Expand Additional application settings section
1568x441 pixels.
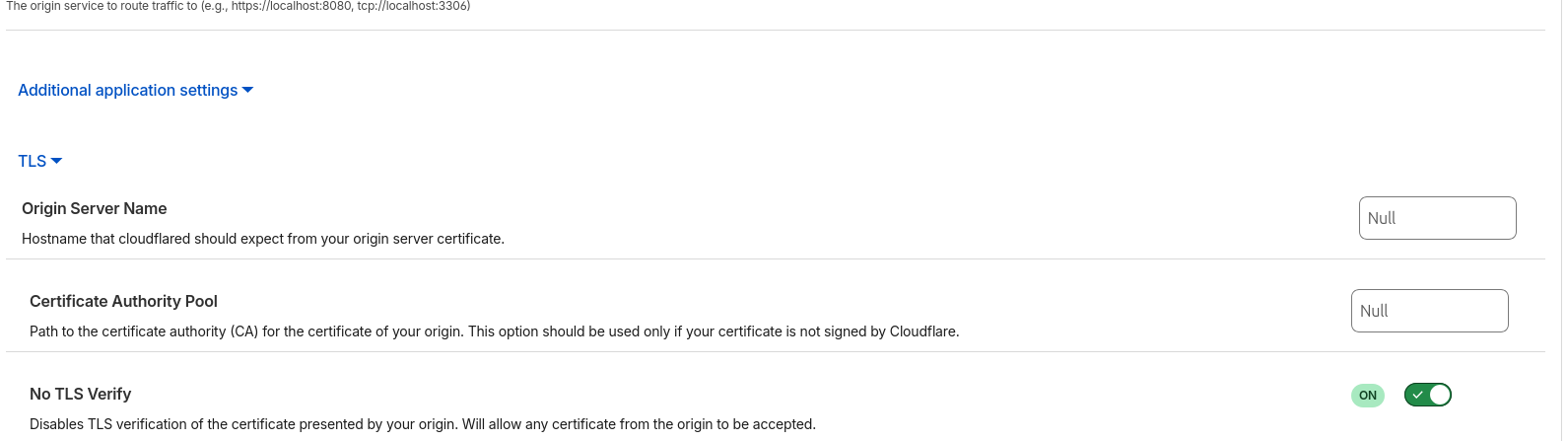click(x=128, y=90)
